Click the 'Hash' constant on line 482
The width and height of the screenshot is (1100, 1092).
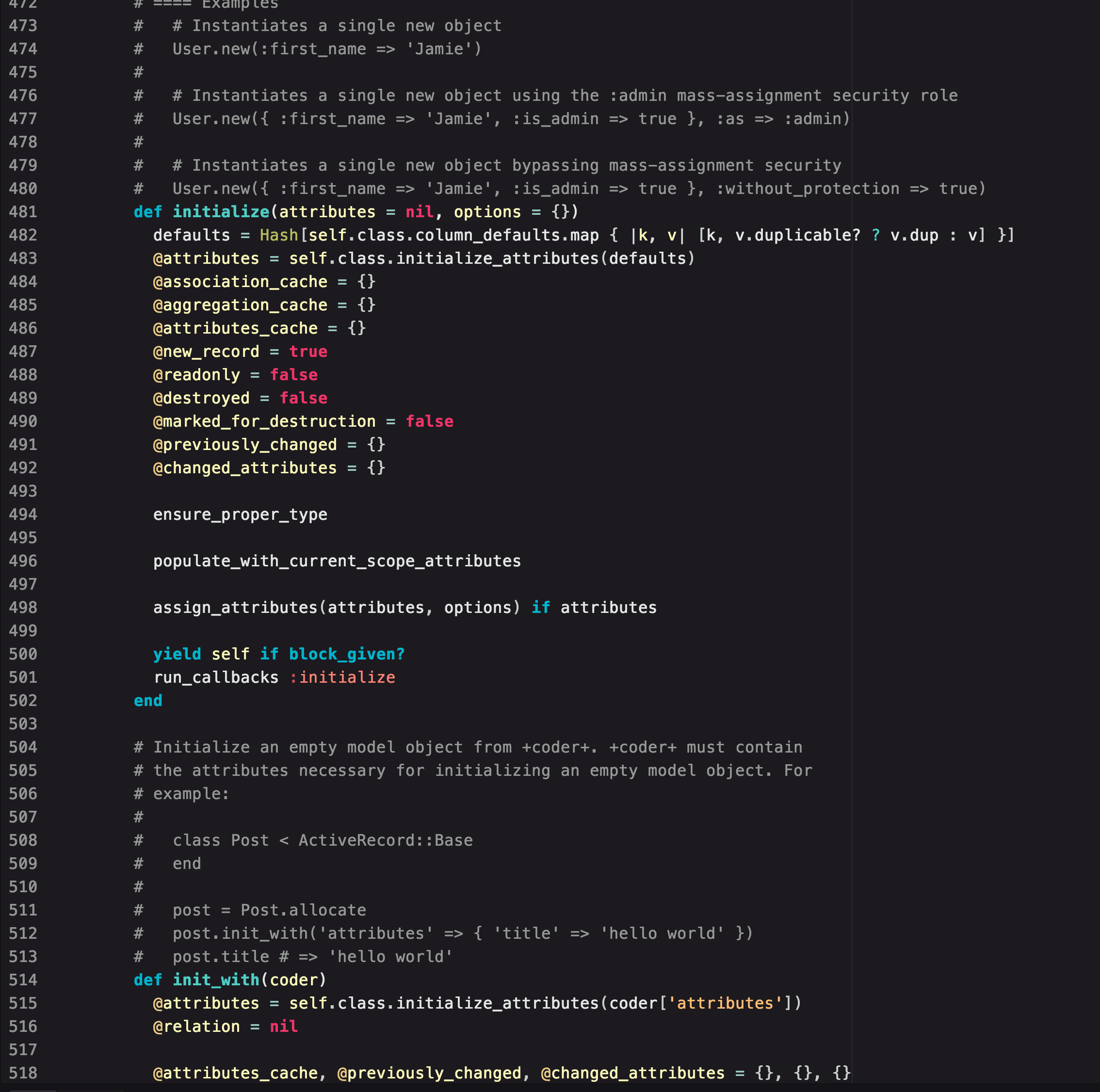tap(278, 235)
